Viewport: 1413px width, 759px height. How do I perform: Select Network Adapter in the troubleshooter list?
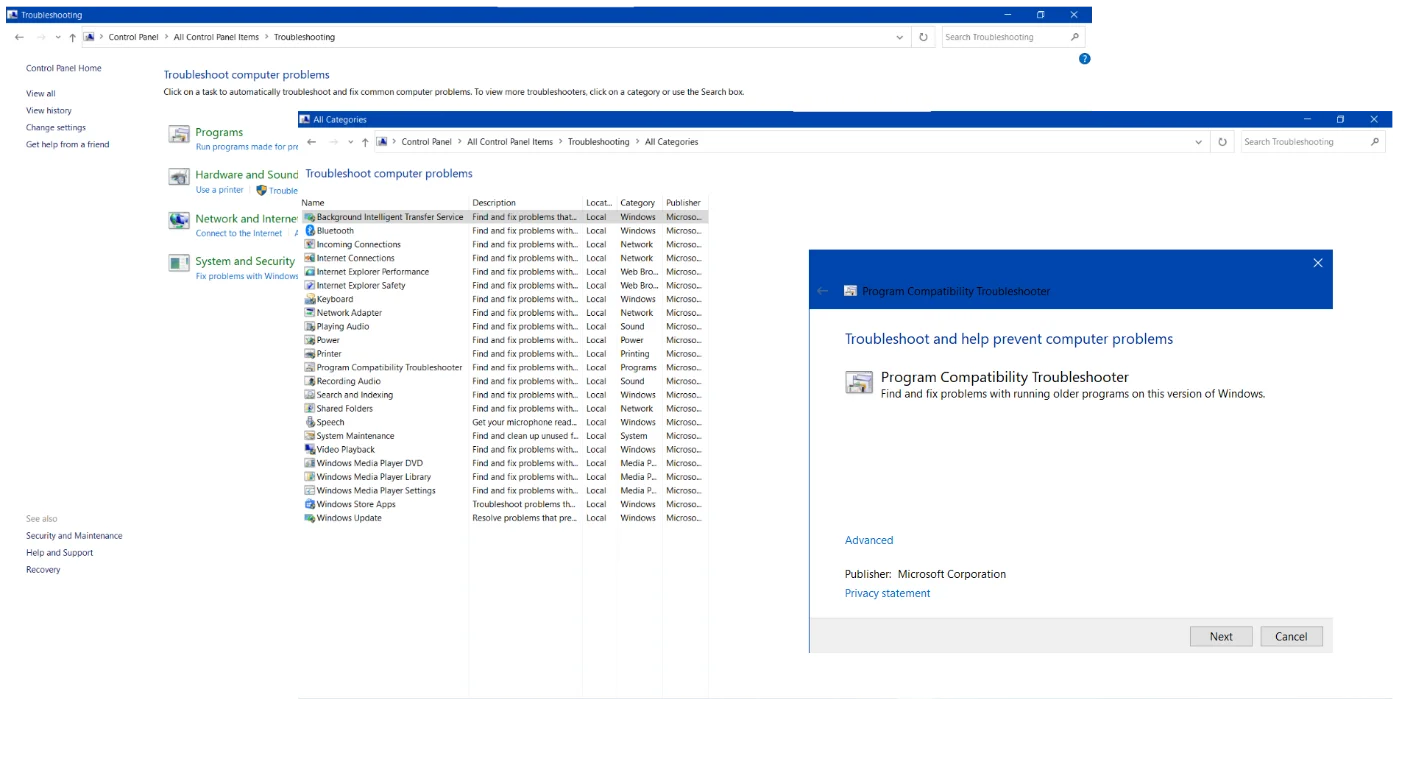349,313
